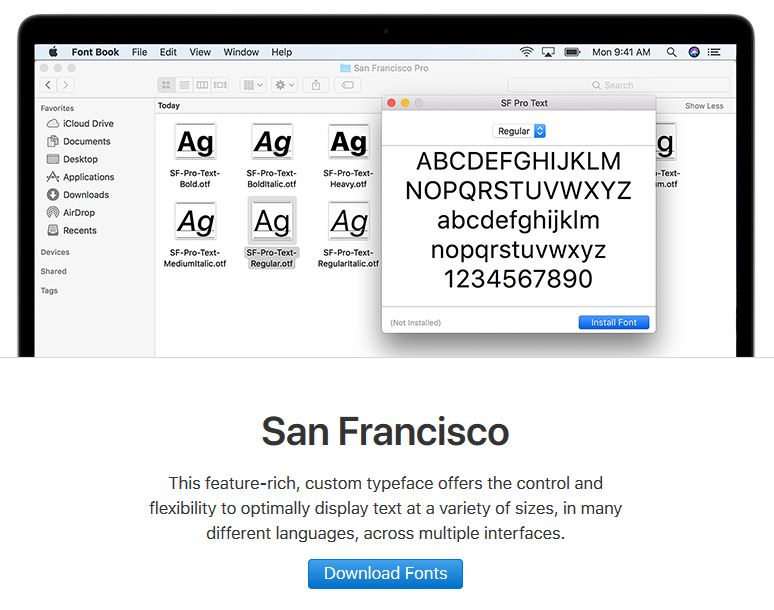Image resolution: width=774 pixels, height=610 pixels.
Task: Click the Siri icon
Action: (x=694, y=52)
